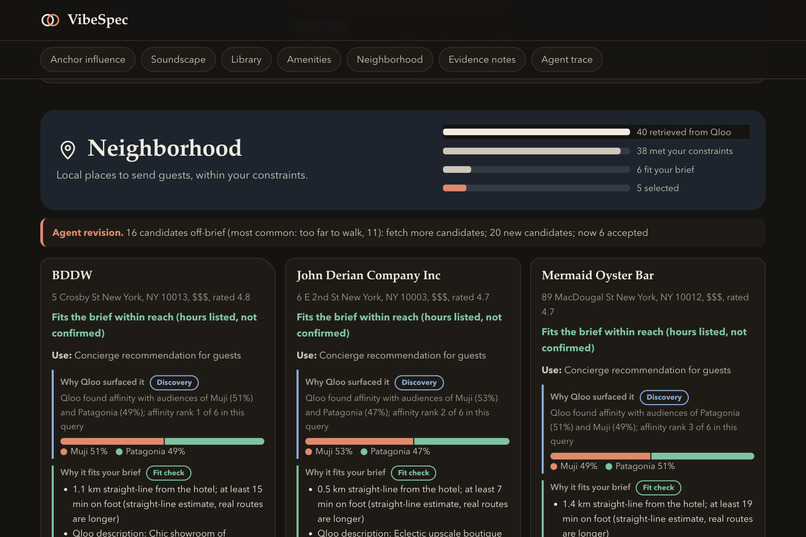Click the Muji 49% legend dot
Screen dimensions: 806x537
pyautogui.click(x=554, y=467)
